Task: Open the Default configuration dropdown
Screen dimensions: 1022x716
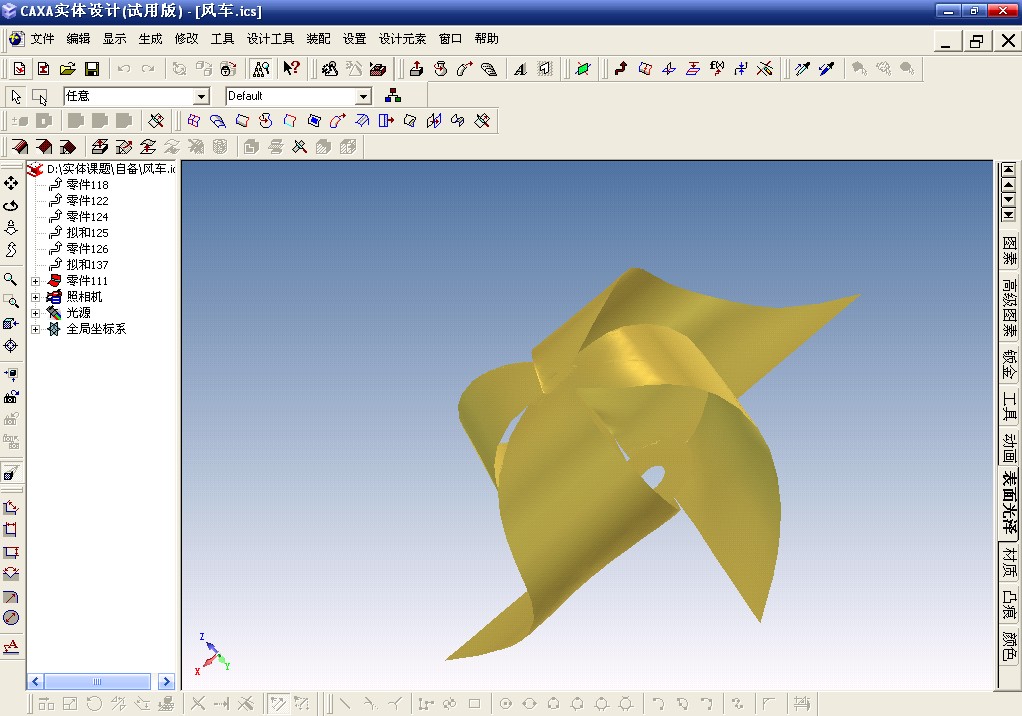Action: 364,96
